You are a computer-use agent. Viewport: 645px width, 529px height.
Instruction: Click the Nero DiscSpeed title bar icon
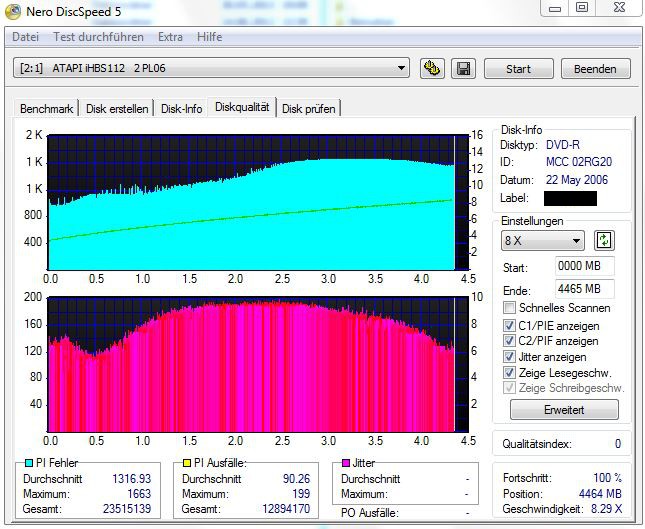[x=13, y=11]
